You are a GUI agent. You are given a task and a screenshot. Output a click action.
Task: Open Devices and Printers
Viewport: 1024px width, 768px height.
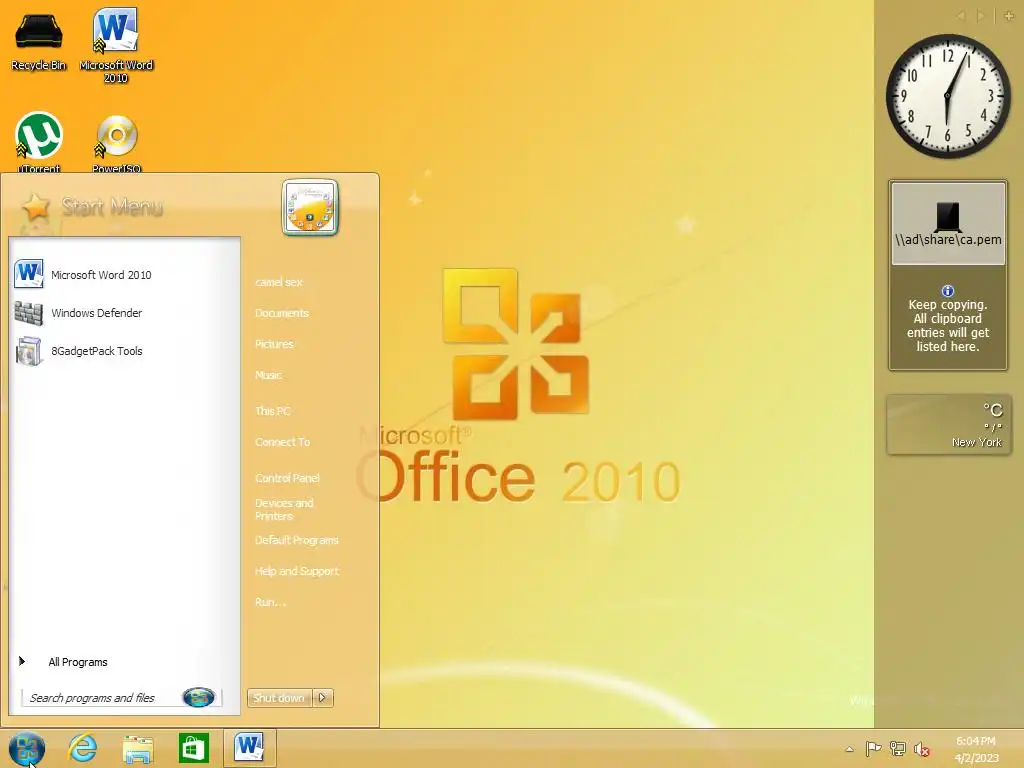pyautogui.click(x=284, y=509)
